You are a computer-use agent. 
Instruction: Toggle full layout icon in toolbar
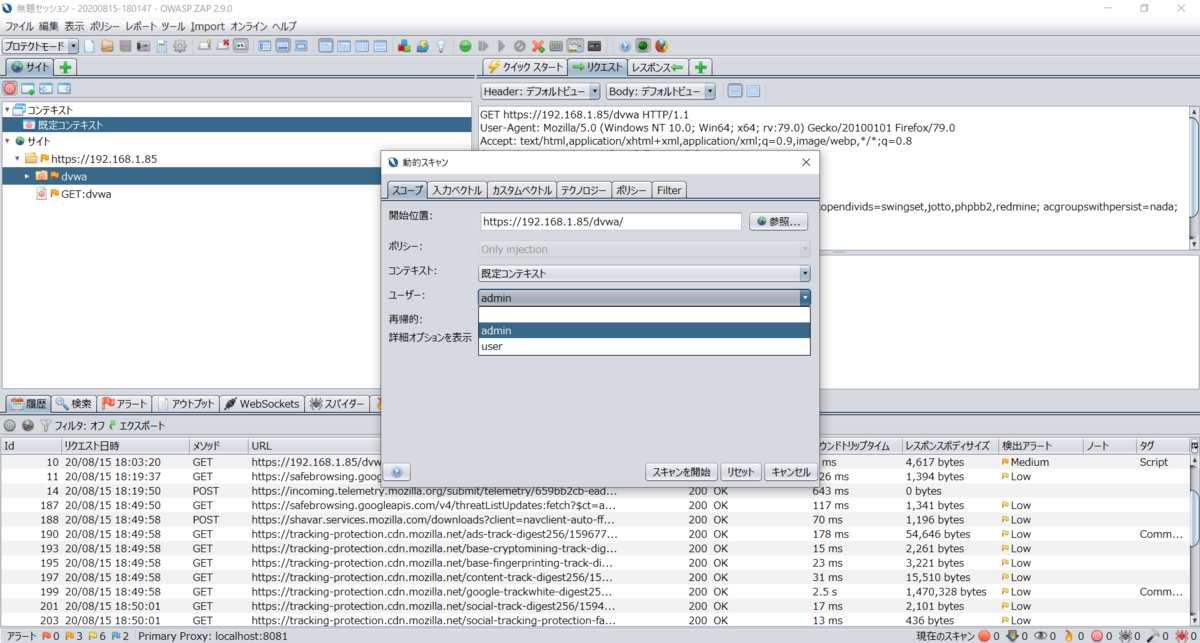(301, 46)
